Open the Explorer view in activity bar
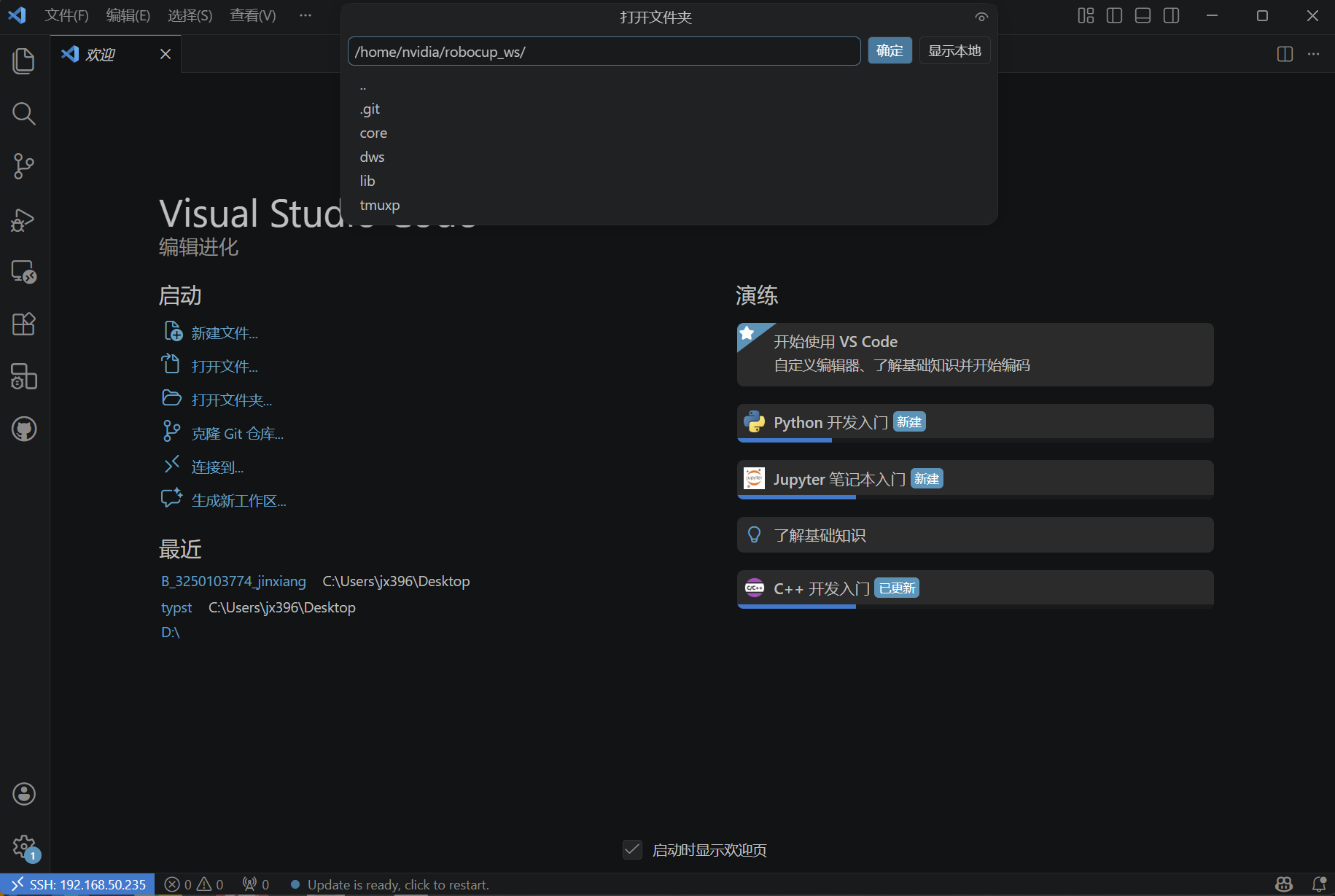The width and height of the screenshot is (1335, 896). pyautogui.click(x=24, y=61)
